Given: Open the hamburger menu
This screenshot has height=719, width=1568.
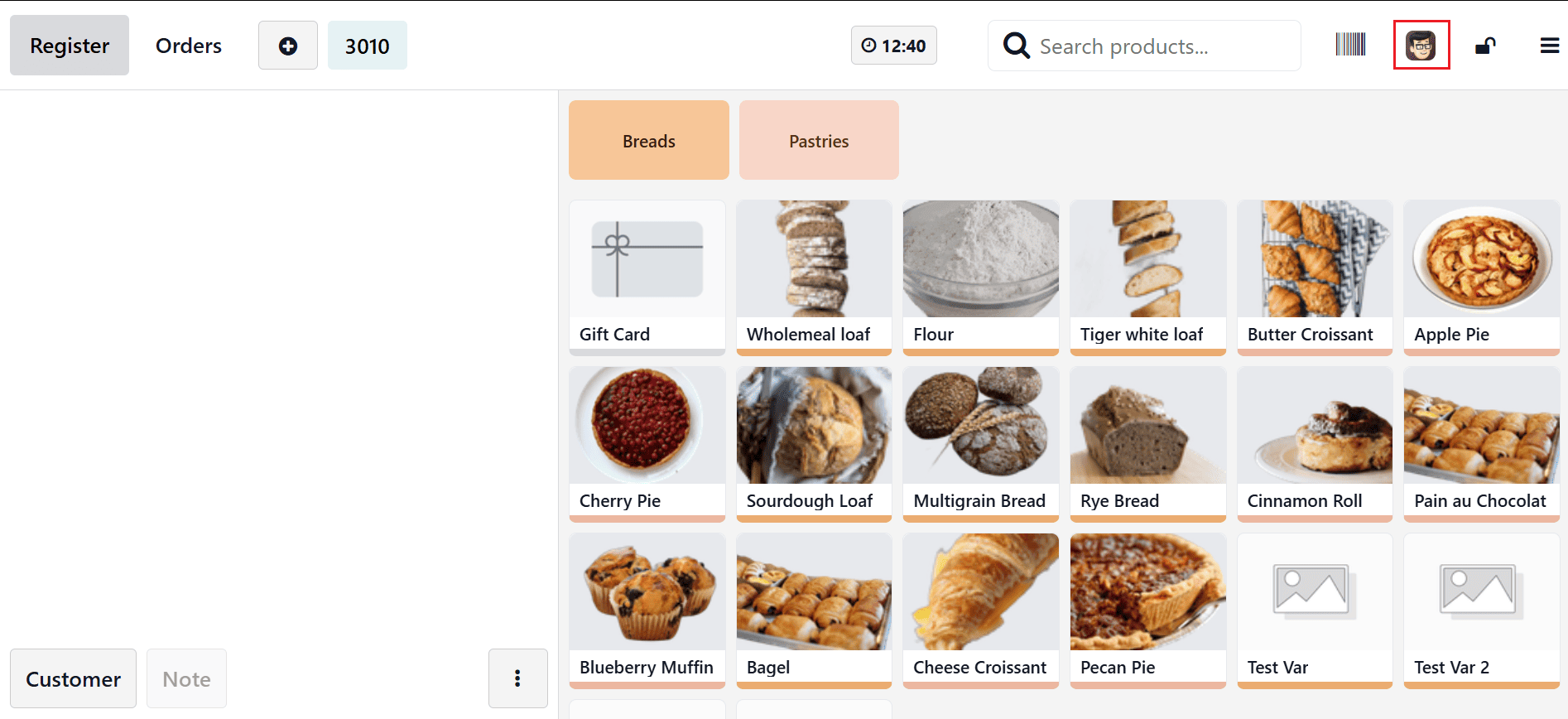Looking at the screenshot, I should pos(1549,46).
